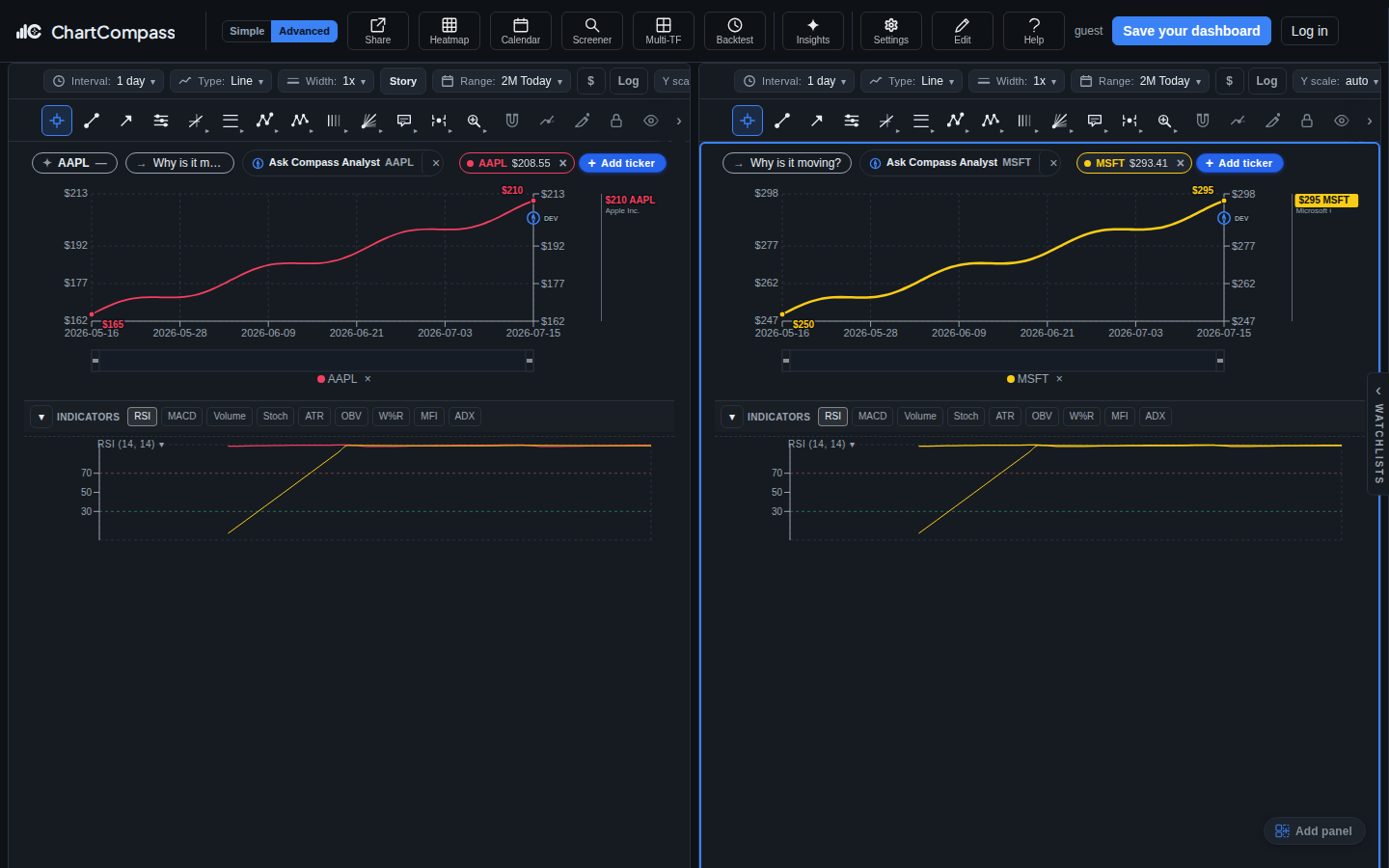This screenshot has width=1389, height=868.
Task: Select Stoch indicator tab in AAPL panel
Action: (275, 417)
